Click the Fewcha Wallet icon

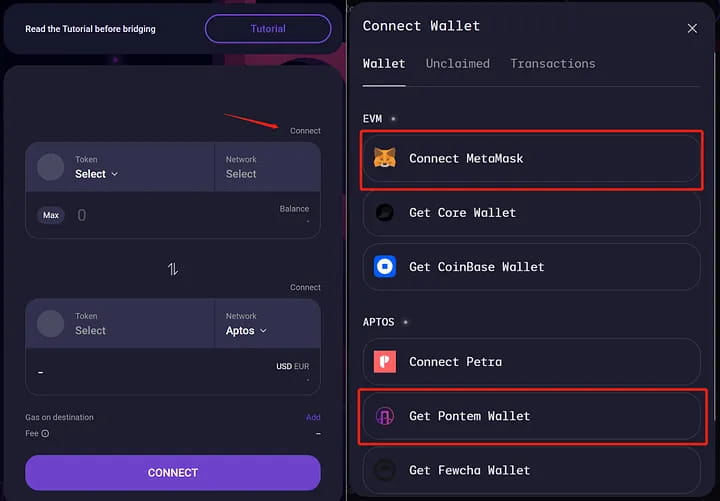385,470
